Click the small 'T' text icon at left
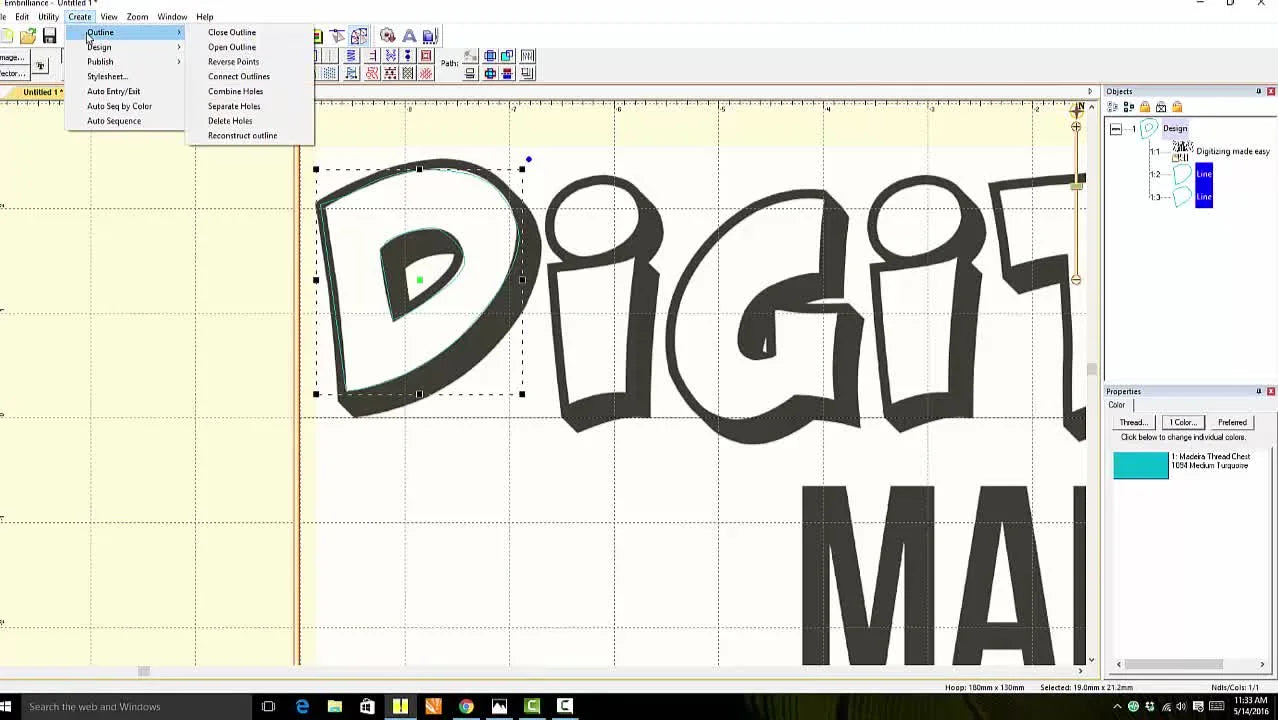1278x720 pixels. coord(40,66)
